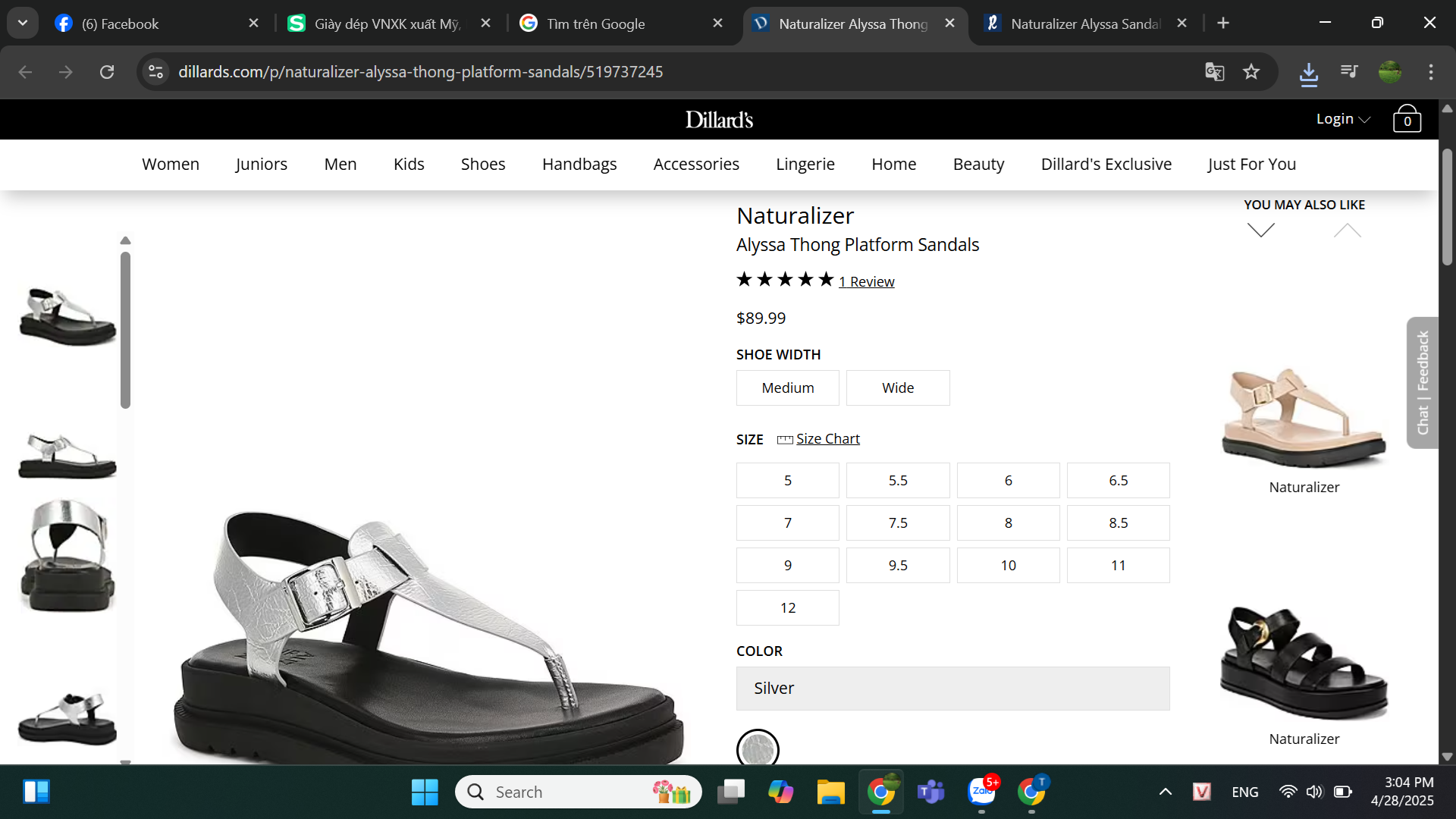The image size is (1456, 819).
Task: Show next item with You May Also Like down chevron
Action: point(1260,230)
